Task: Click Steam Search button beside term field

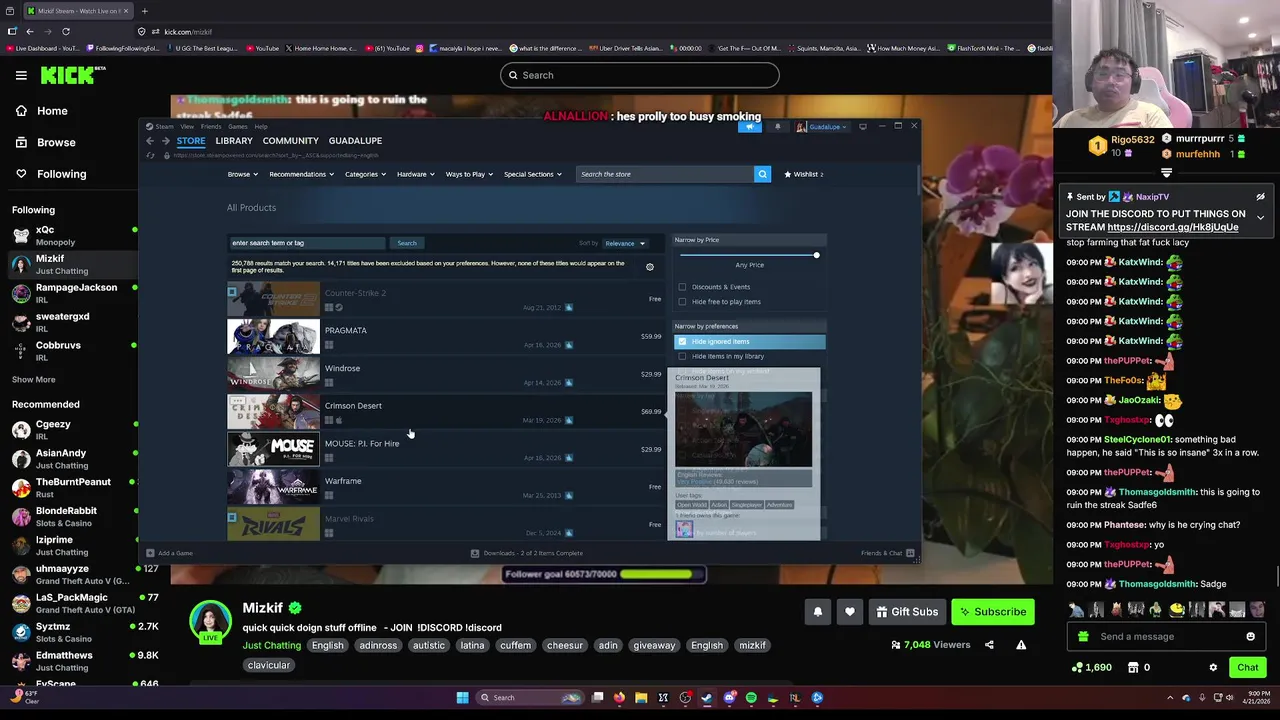Action: point(407,243)
